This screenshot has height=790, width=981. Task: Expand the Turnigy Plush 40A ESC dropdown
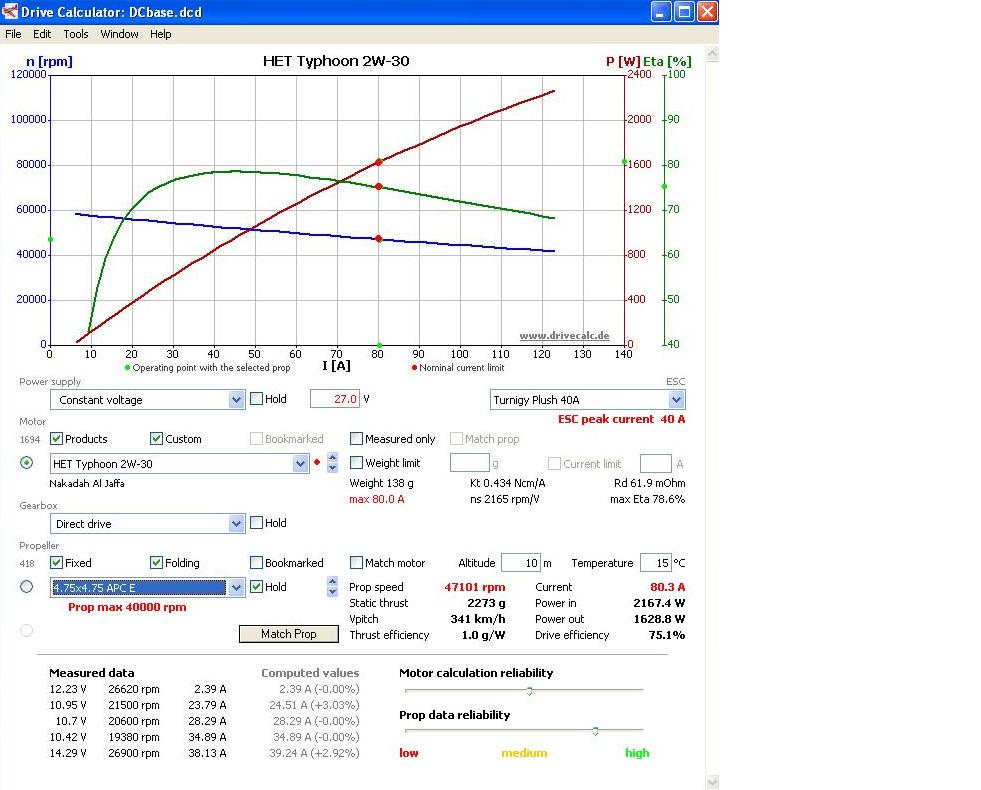pos(676,400)
